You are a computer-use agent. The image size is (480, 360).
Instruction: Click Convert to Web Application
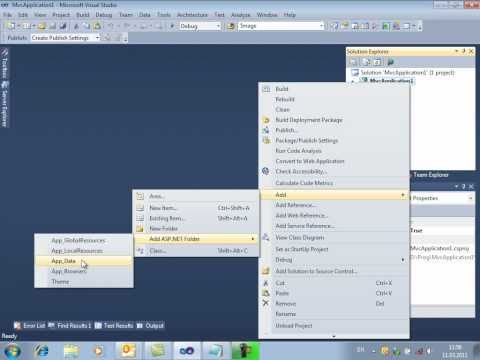click(x=334, y=161)
